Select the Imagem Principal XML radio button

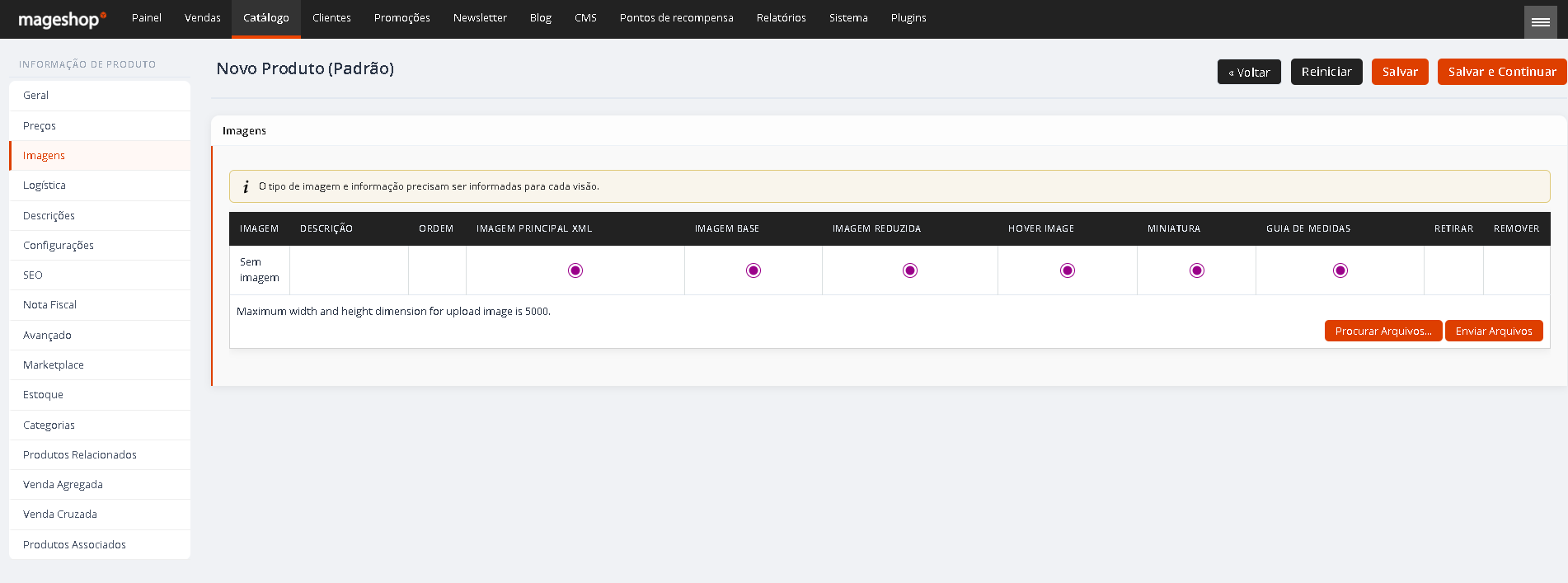pos(575,270)
